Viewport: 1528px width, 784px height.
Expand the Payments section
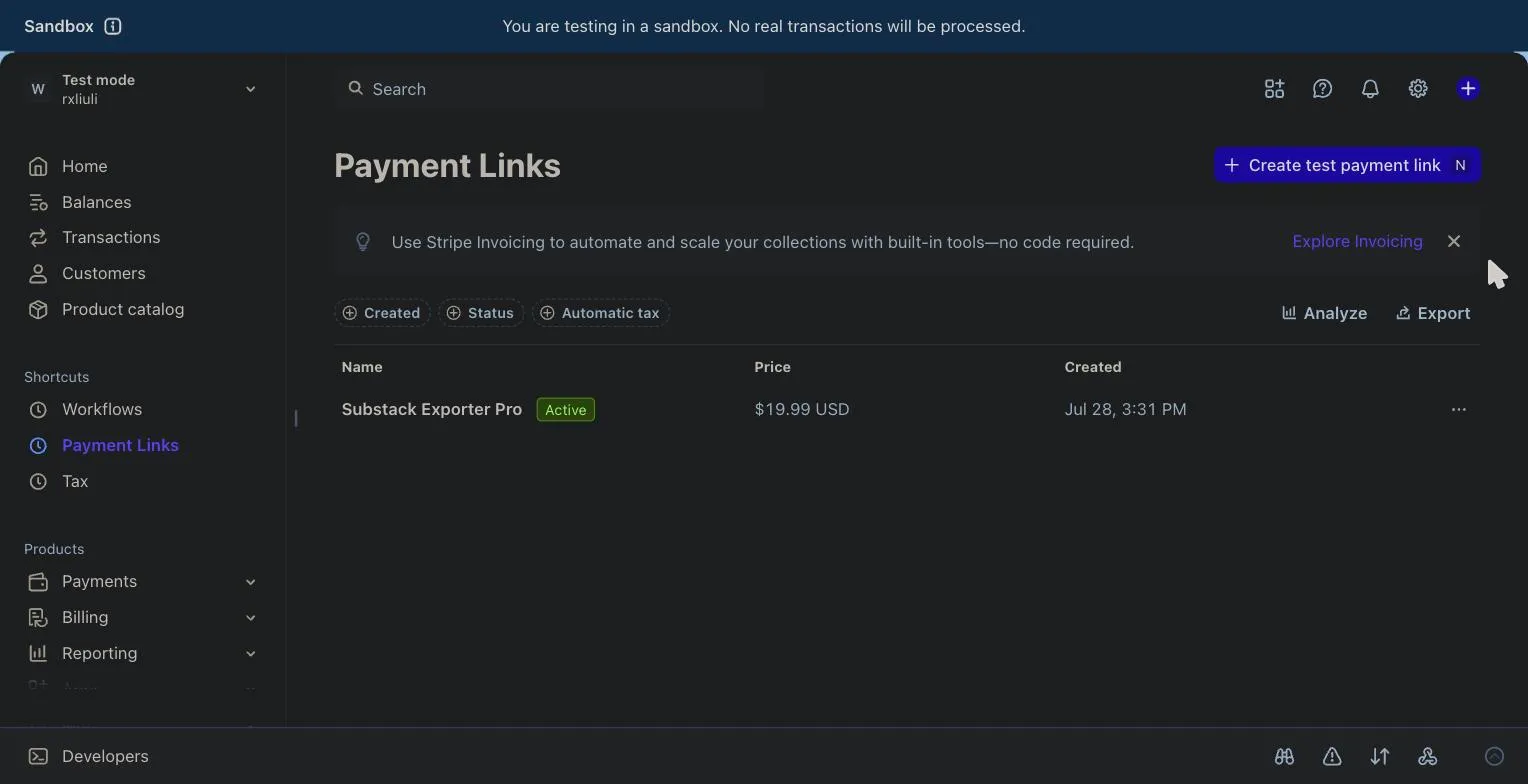click(x=143, y=581)
